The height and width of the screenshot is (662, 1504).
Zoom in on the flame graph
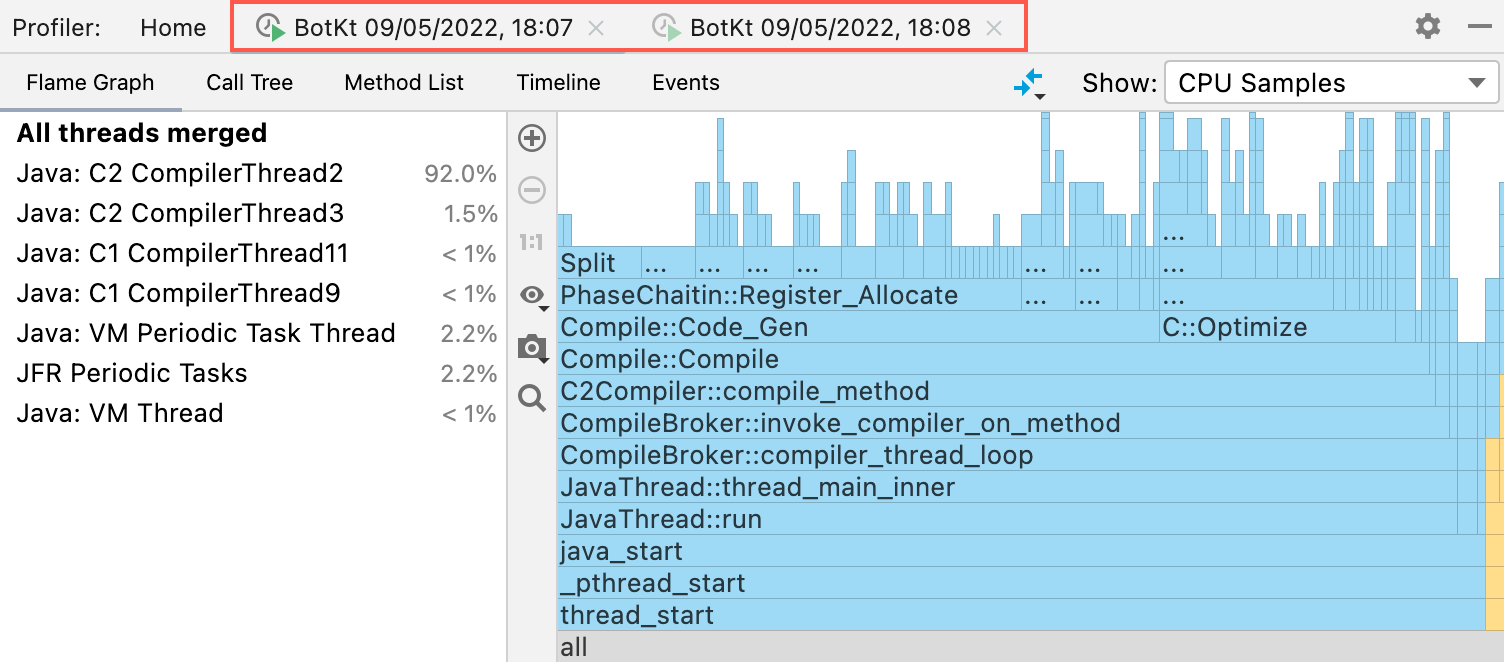[532, 138]
